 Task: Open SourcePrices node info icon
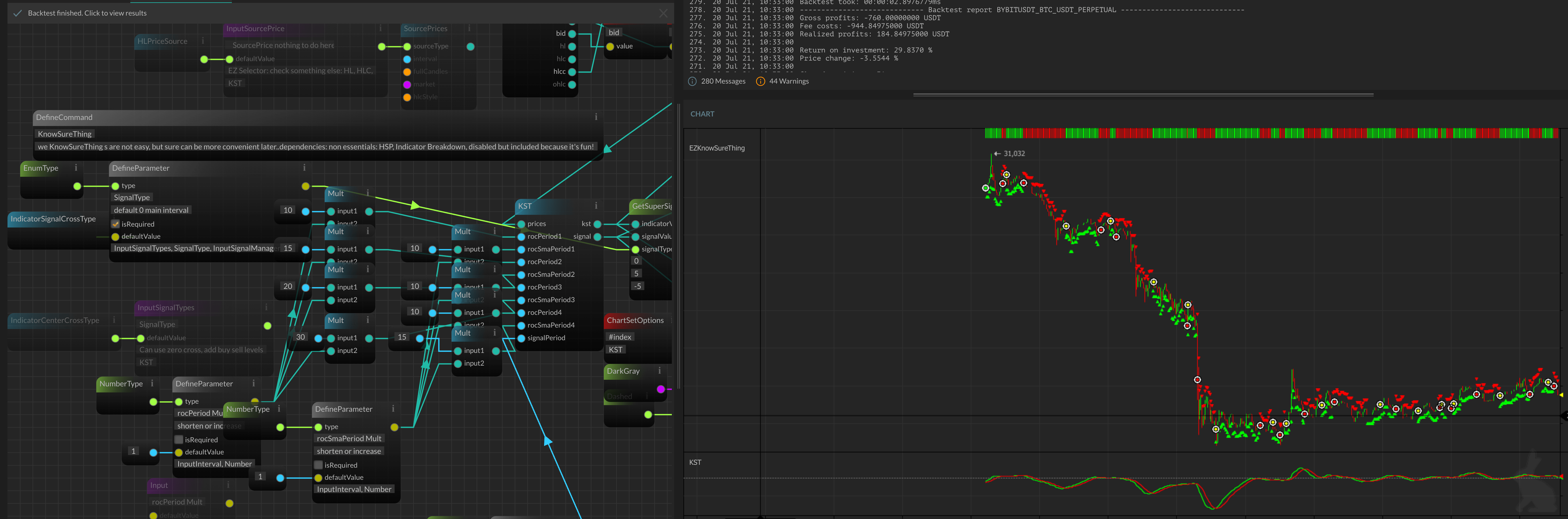coord(469,28)
